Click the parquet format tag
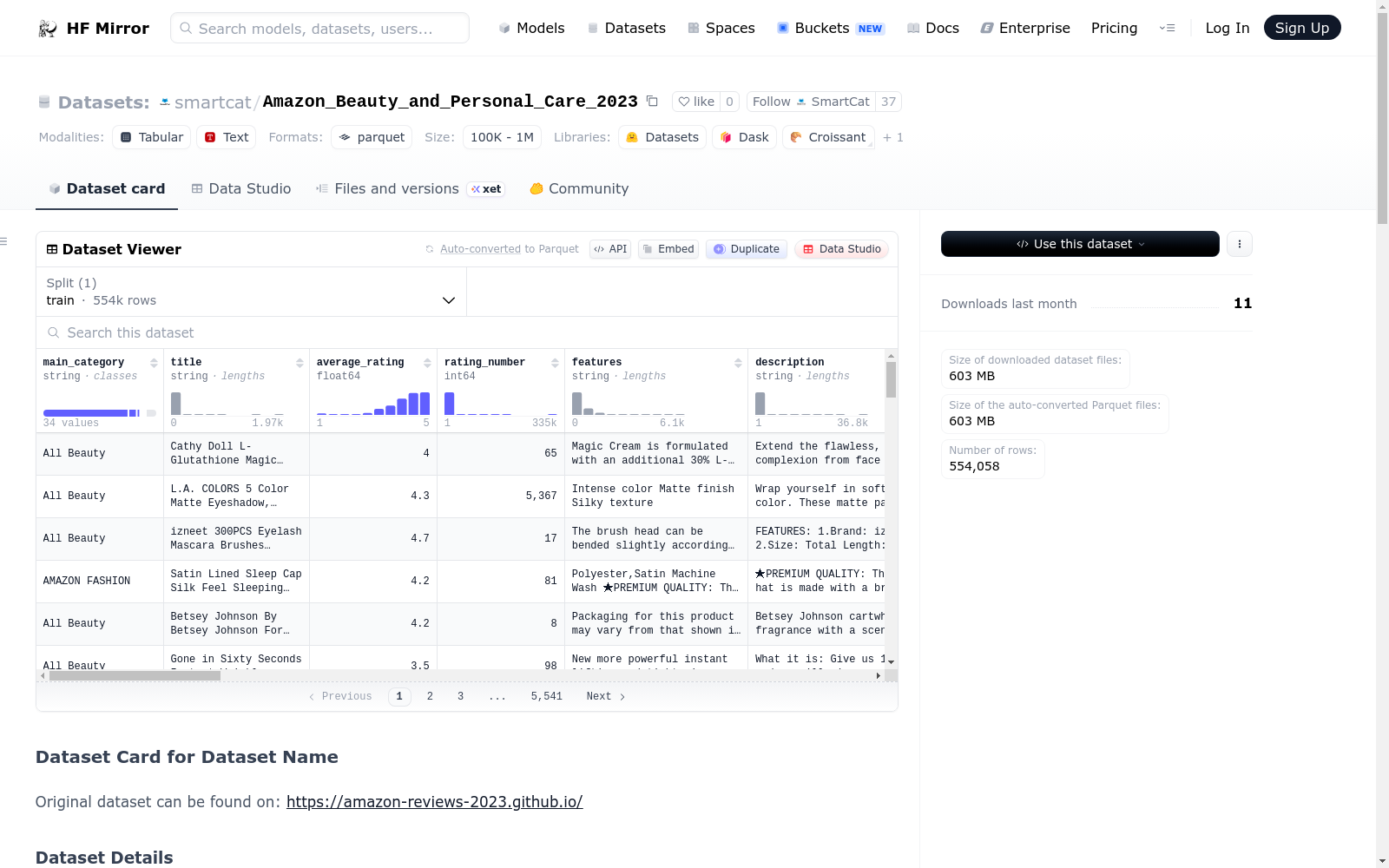 click(x=372, y=137)
